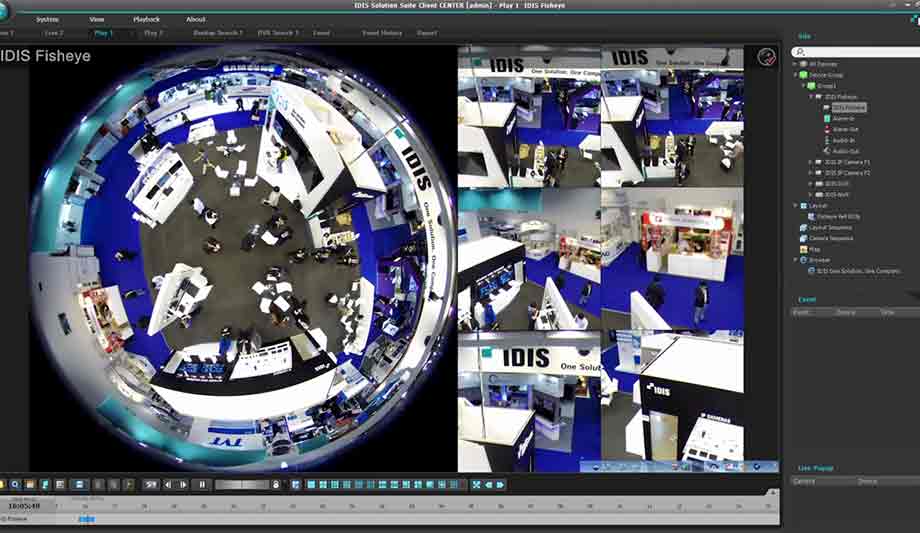Click the highlighted blue toolbar button next to list icon
The height and width of the screenshot is (533, 920).
point(79,484)
